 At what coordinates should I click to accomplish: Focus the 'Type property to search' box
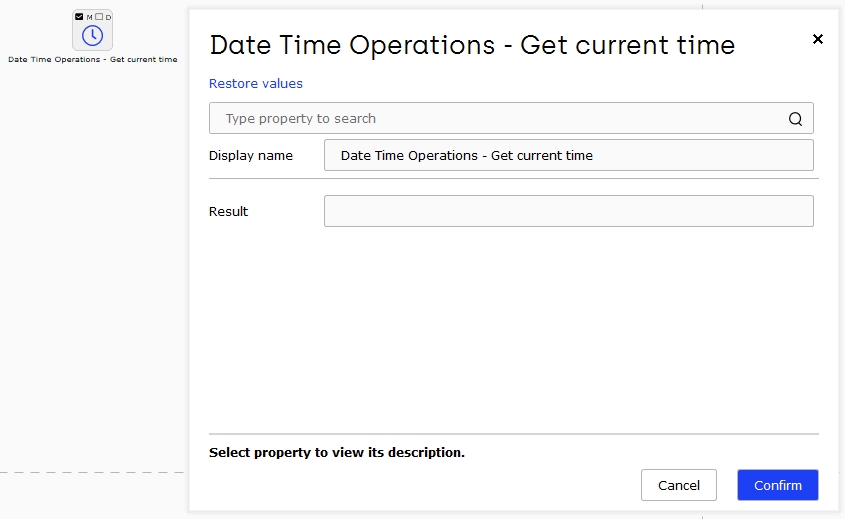click(x=511, y=118)
